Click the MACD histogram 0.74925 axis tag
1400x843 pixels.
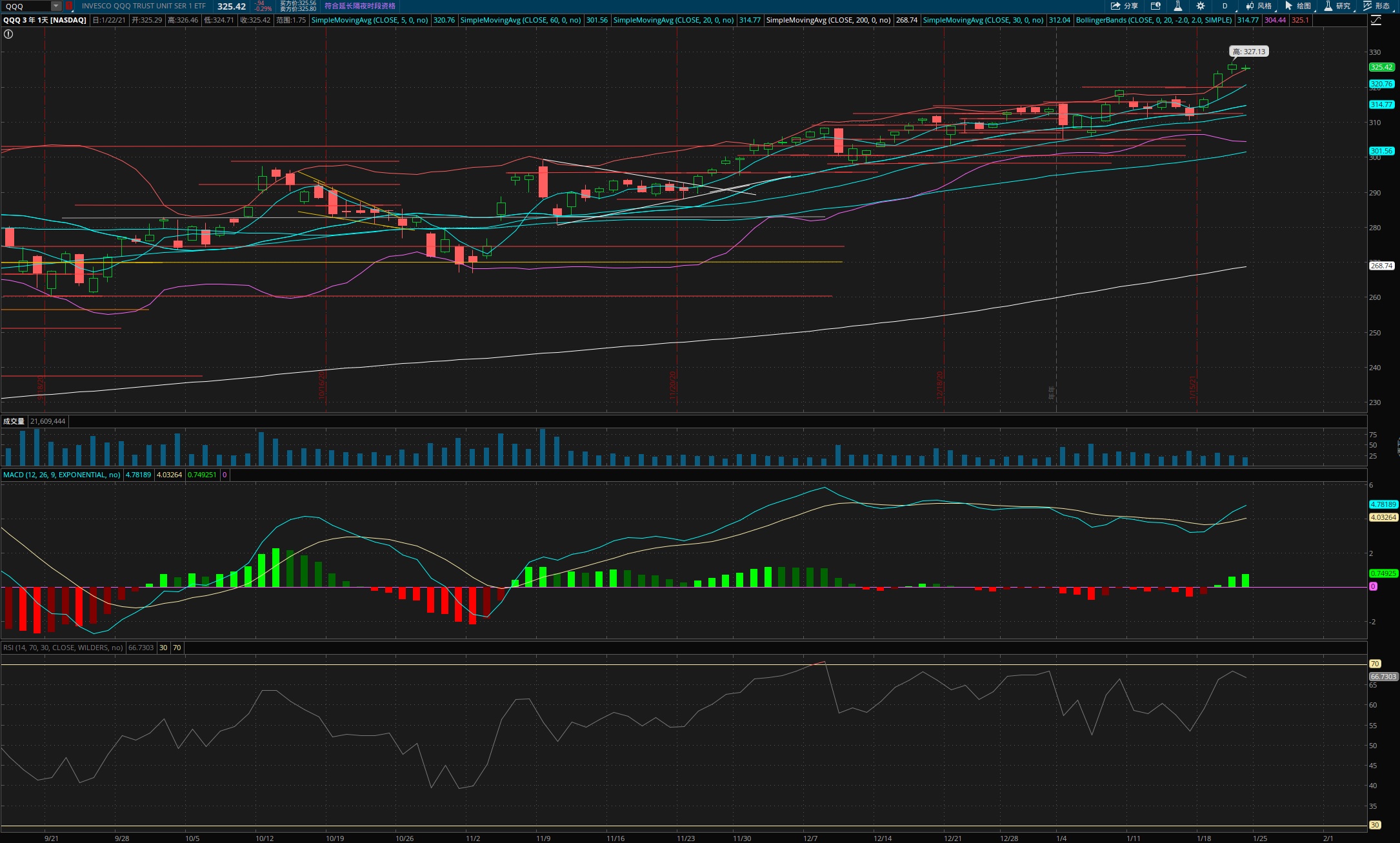[x=1383, y=573]
